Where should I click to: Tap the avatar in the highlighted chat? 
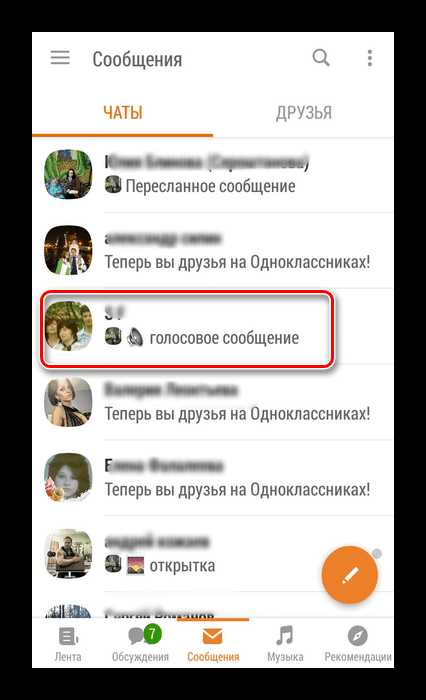[68, 326]
